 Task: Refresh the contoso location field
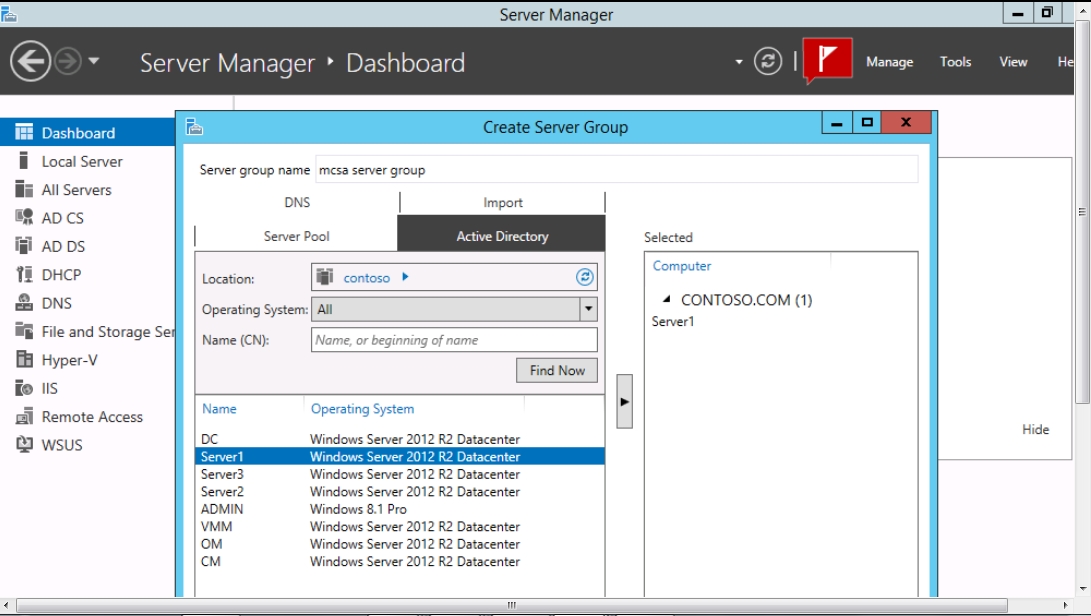point(584,277)
